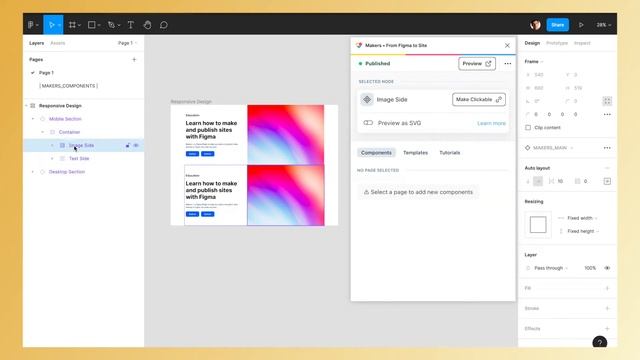640x360 pixels.
Task: Collapse the Responsive Design frame
Action: coord(27,106)
